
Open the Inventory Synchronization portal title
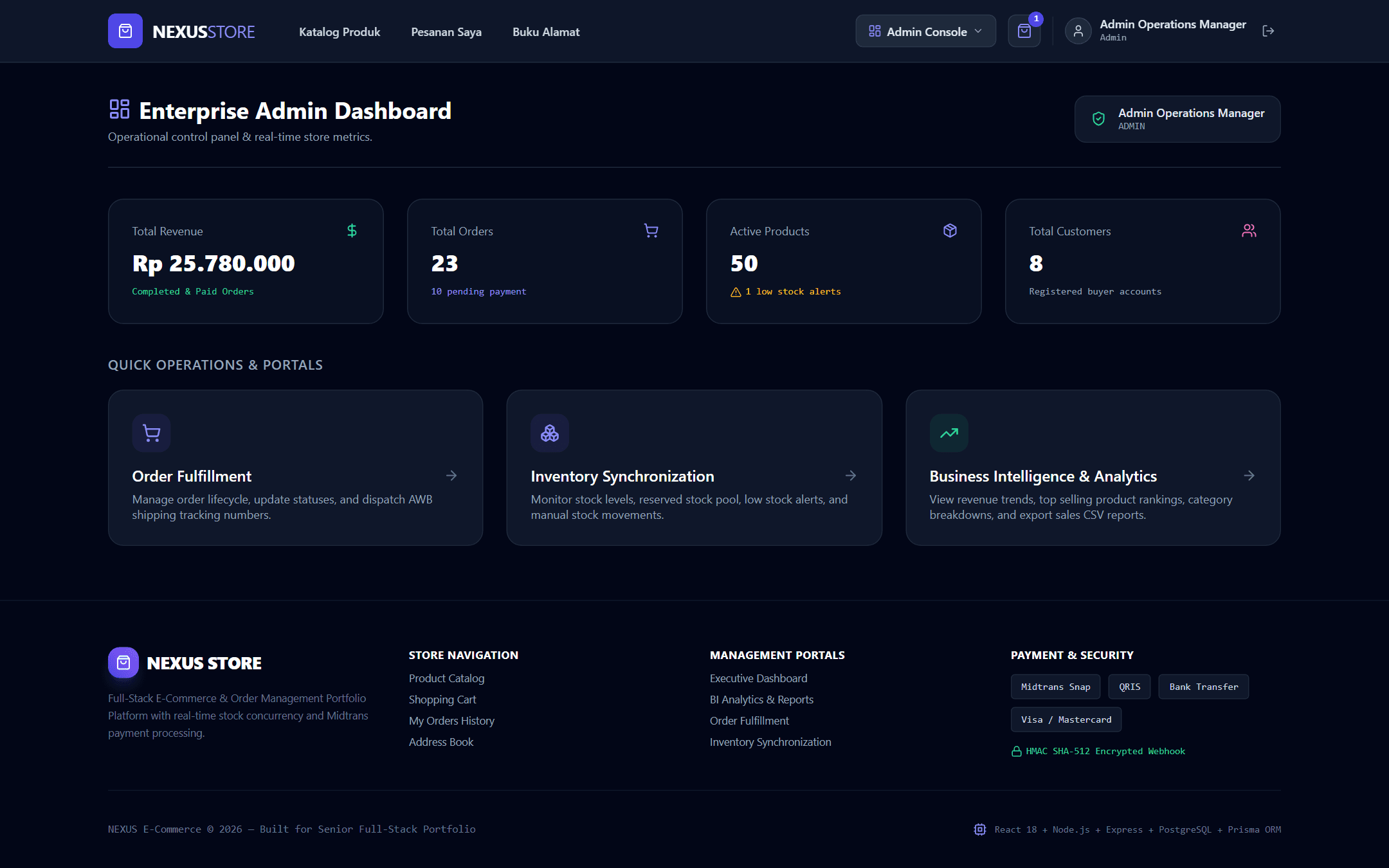pyautogui.click(x=622, y=476)
